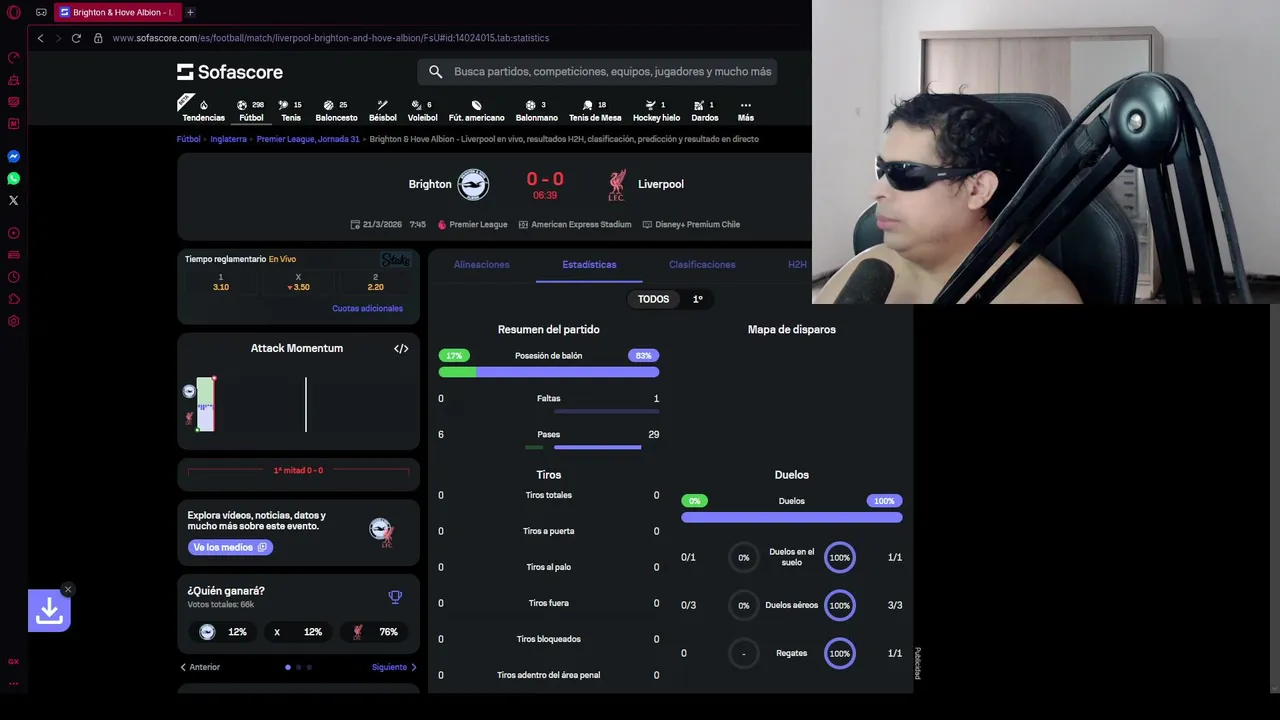
Task: Open the GX Corner gamepad icon
Action: [x=41, y=12]
